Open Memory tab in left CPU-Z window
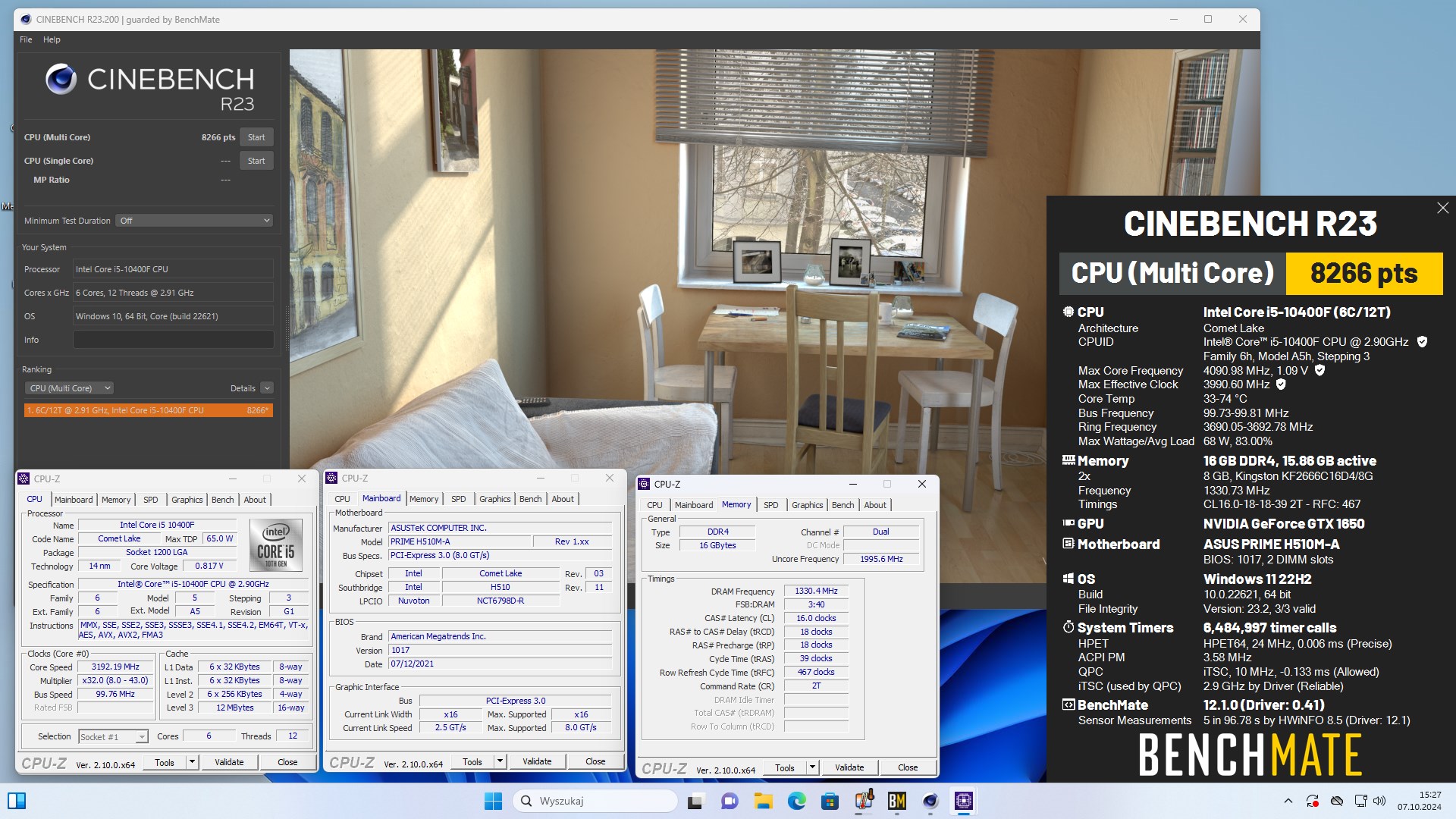 (116, 500)
